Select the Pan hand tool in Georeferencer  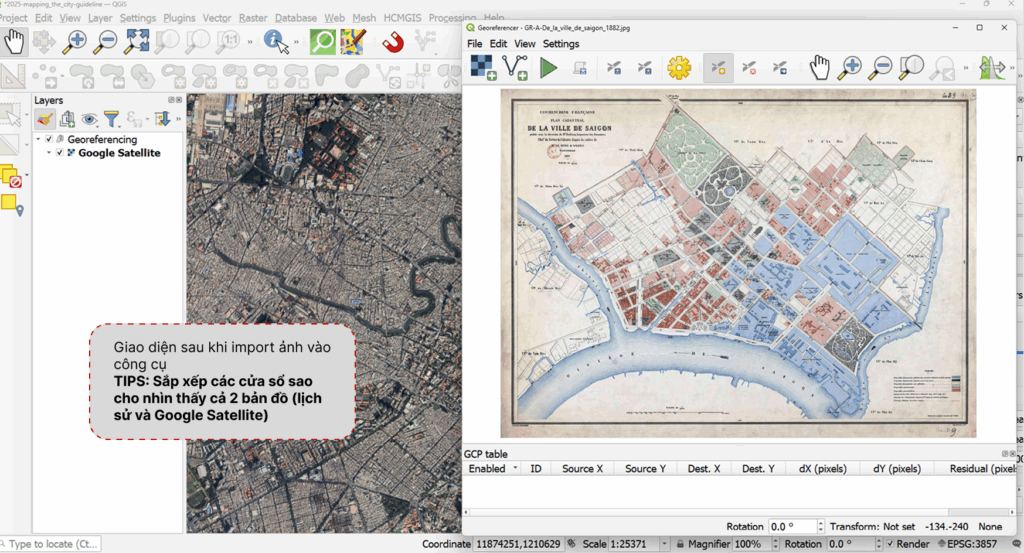(x=820, y=67)
